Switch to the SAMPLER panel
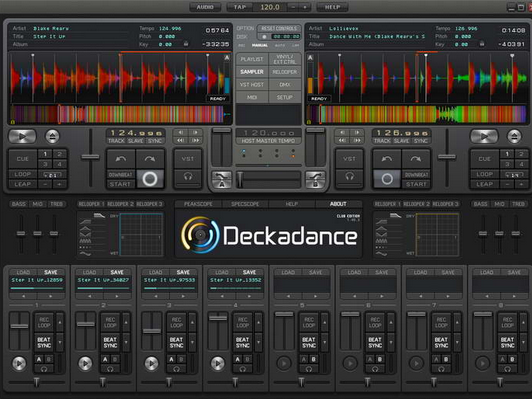 click(x=252, y=72)
